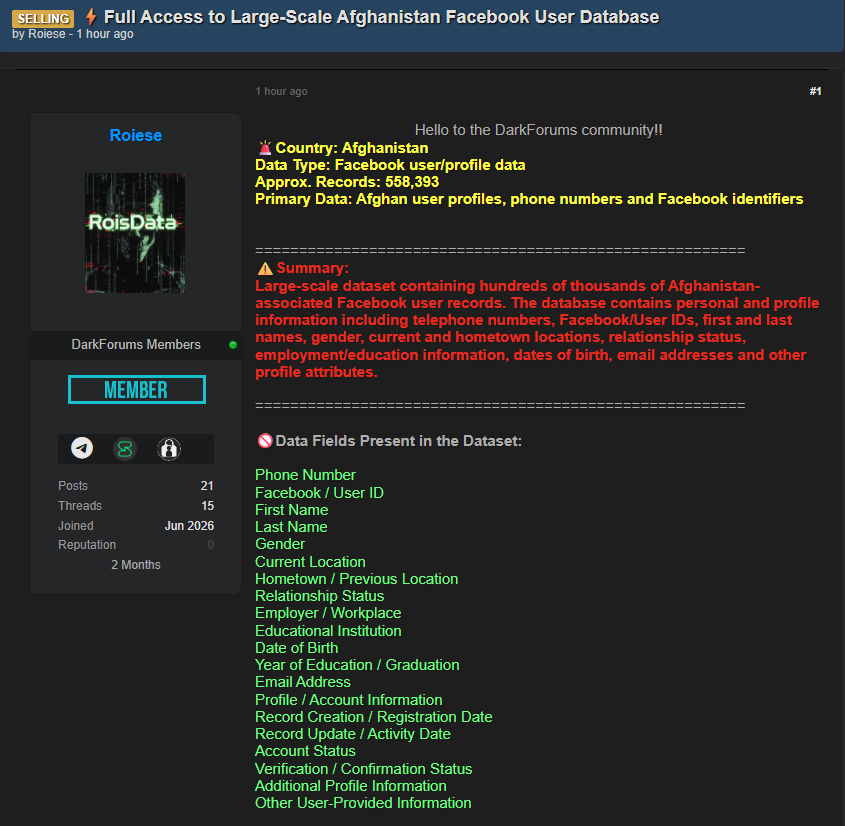Screen dimensions: 845x826
Task: Click the 'Employer / Workplace' entry
Action: coord(328,613)
